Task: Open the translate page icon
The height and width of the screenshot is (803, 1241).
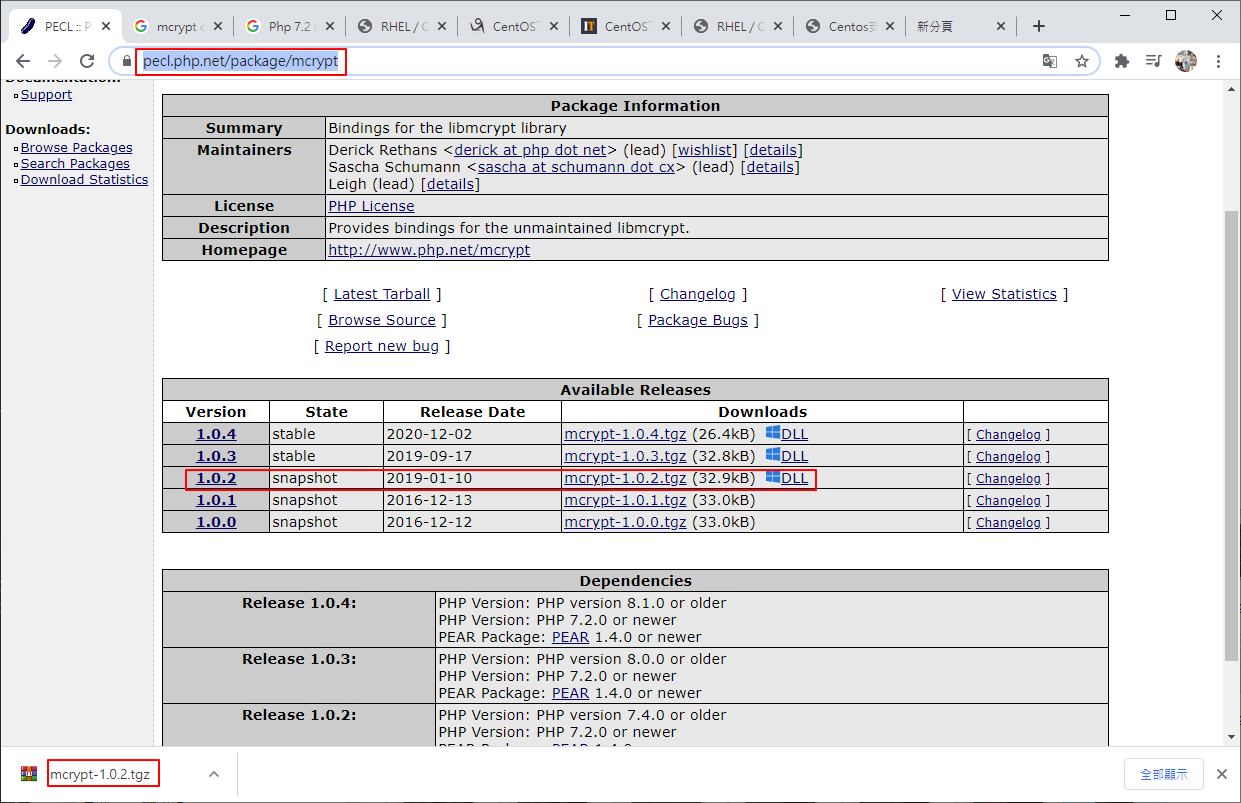Action: click(x=1049, y=61)
